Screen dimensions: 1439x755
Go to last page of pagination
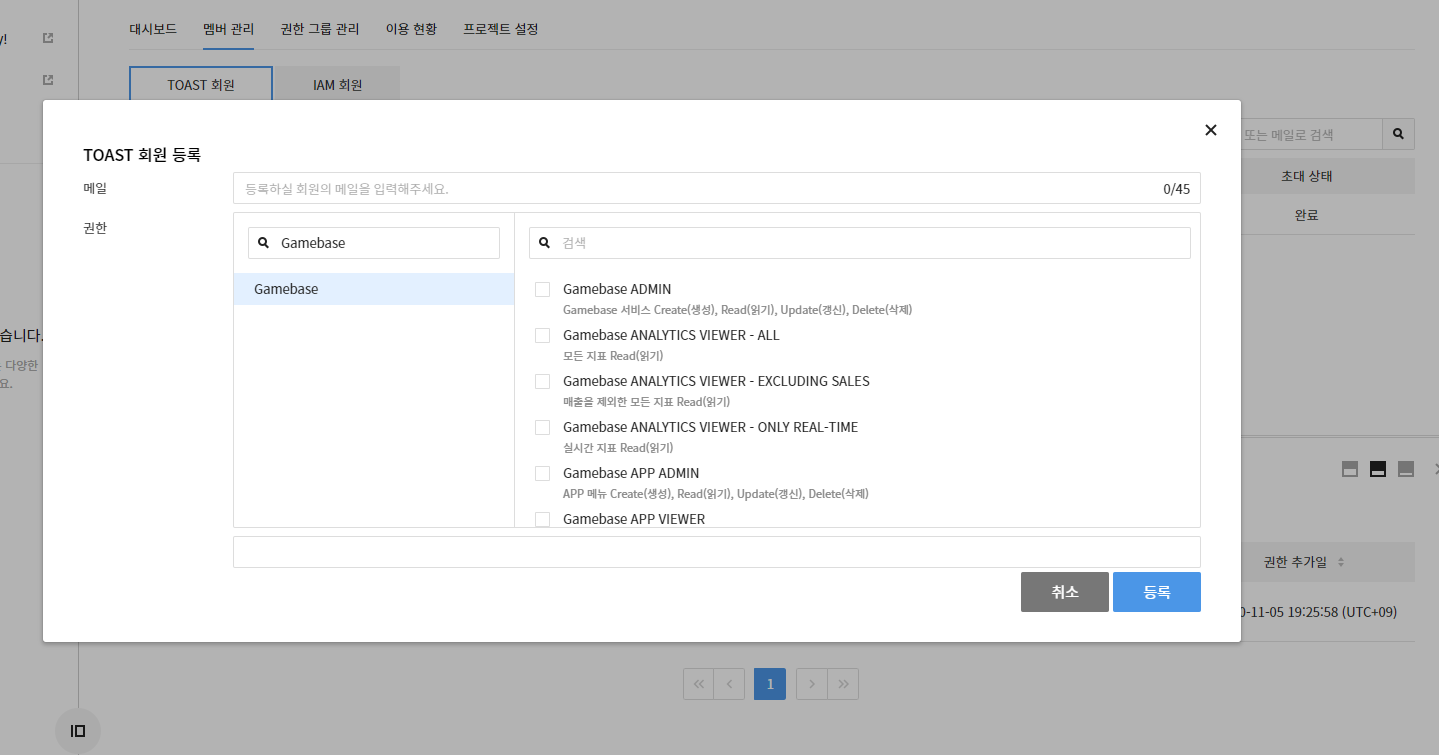point(843,684)
